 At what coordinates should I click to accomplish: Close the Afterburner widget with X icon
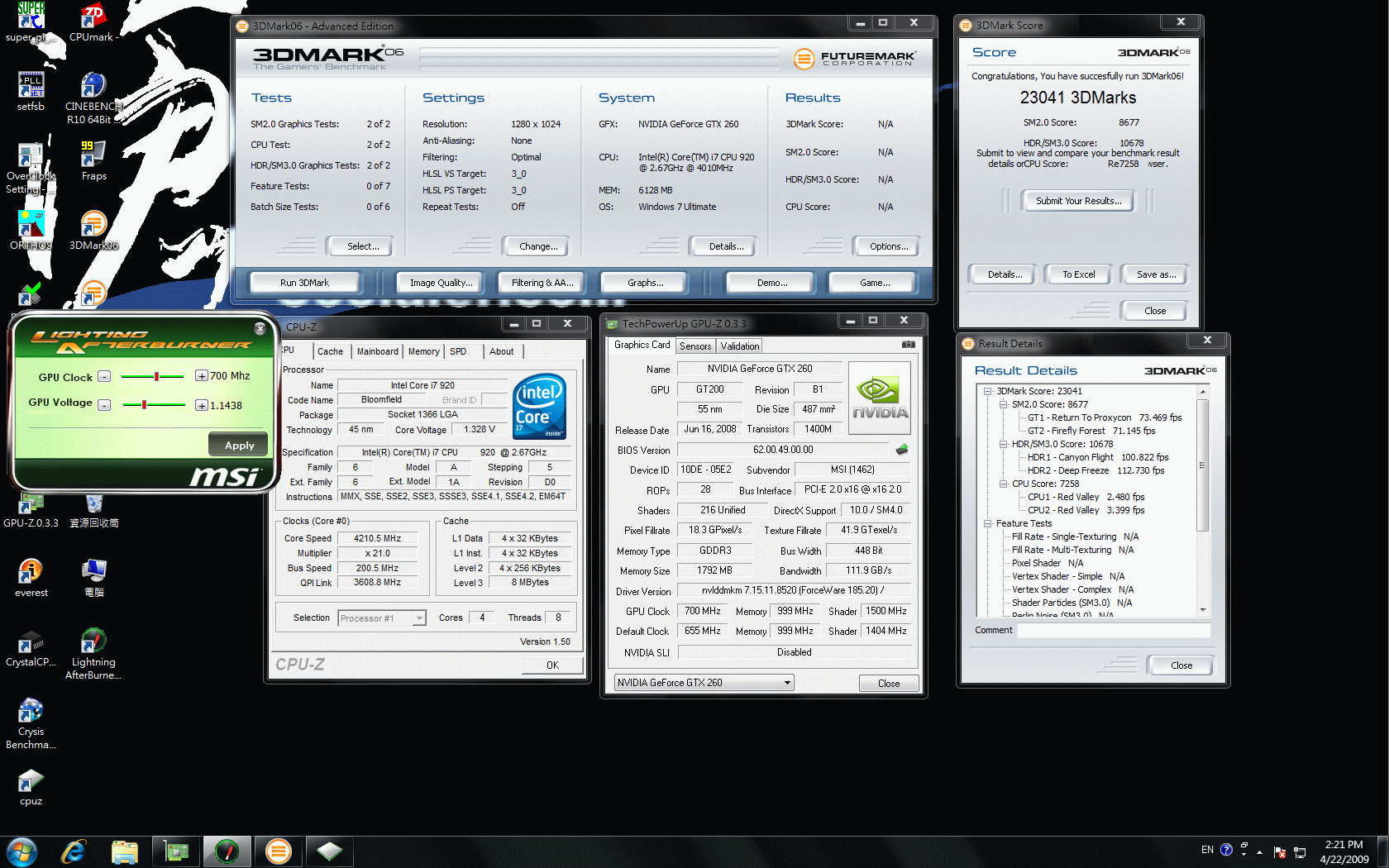pos(260,328)
